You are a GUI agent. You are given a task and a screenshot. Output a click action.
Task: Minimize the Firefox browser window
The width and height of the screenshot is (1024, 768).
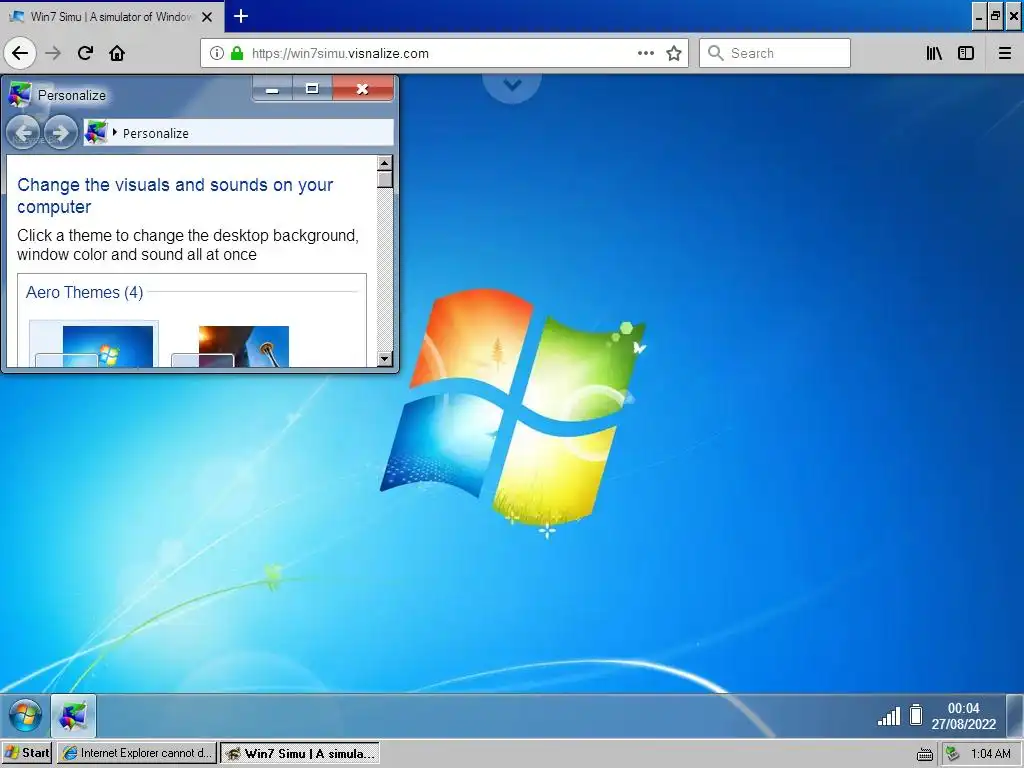[978, 17]
